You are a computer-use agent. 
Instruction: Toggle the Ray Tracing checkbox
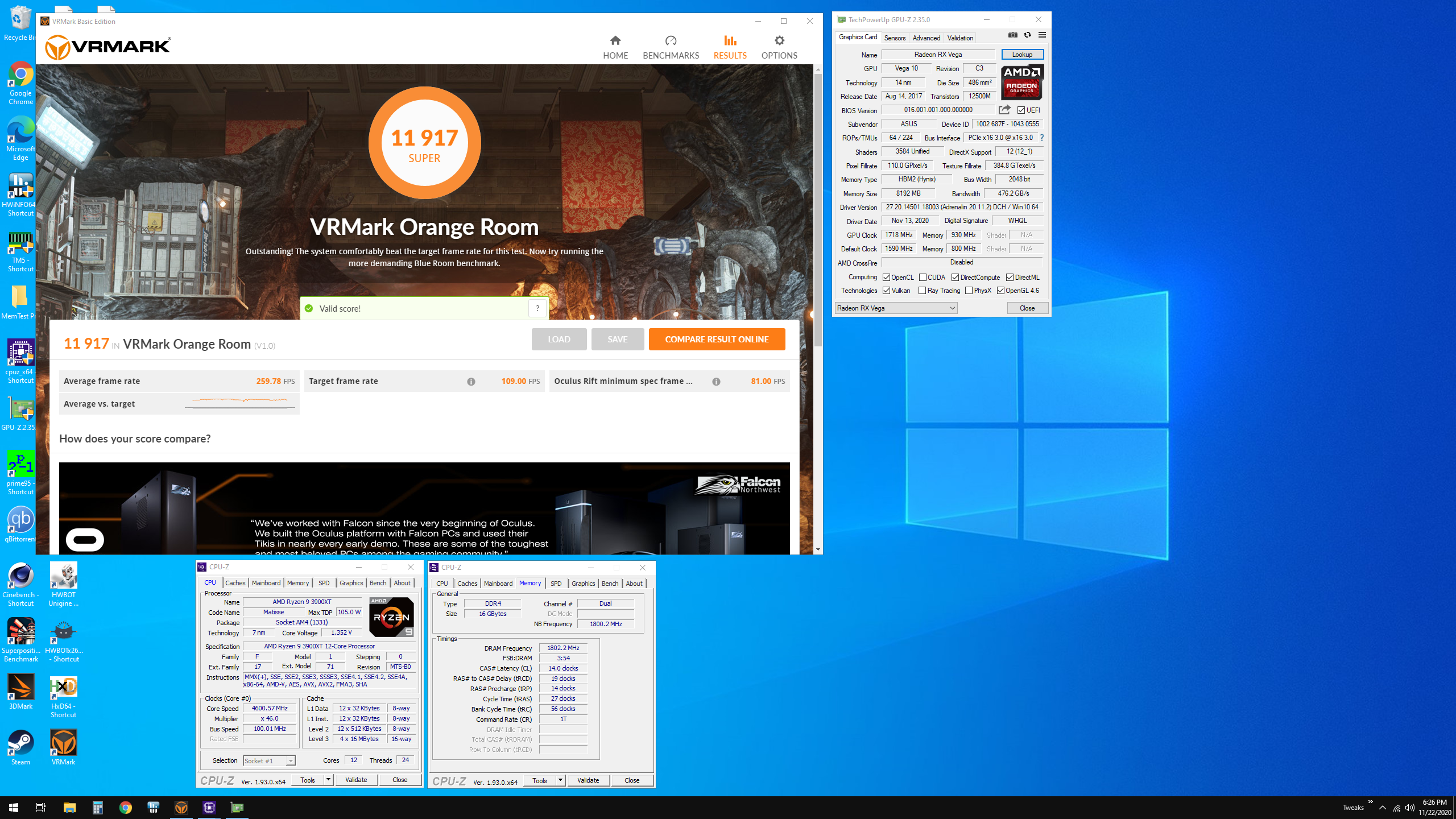click(923, 291)
